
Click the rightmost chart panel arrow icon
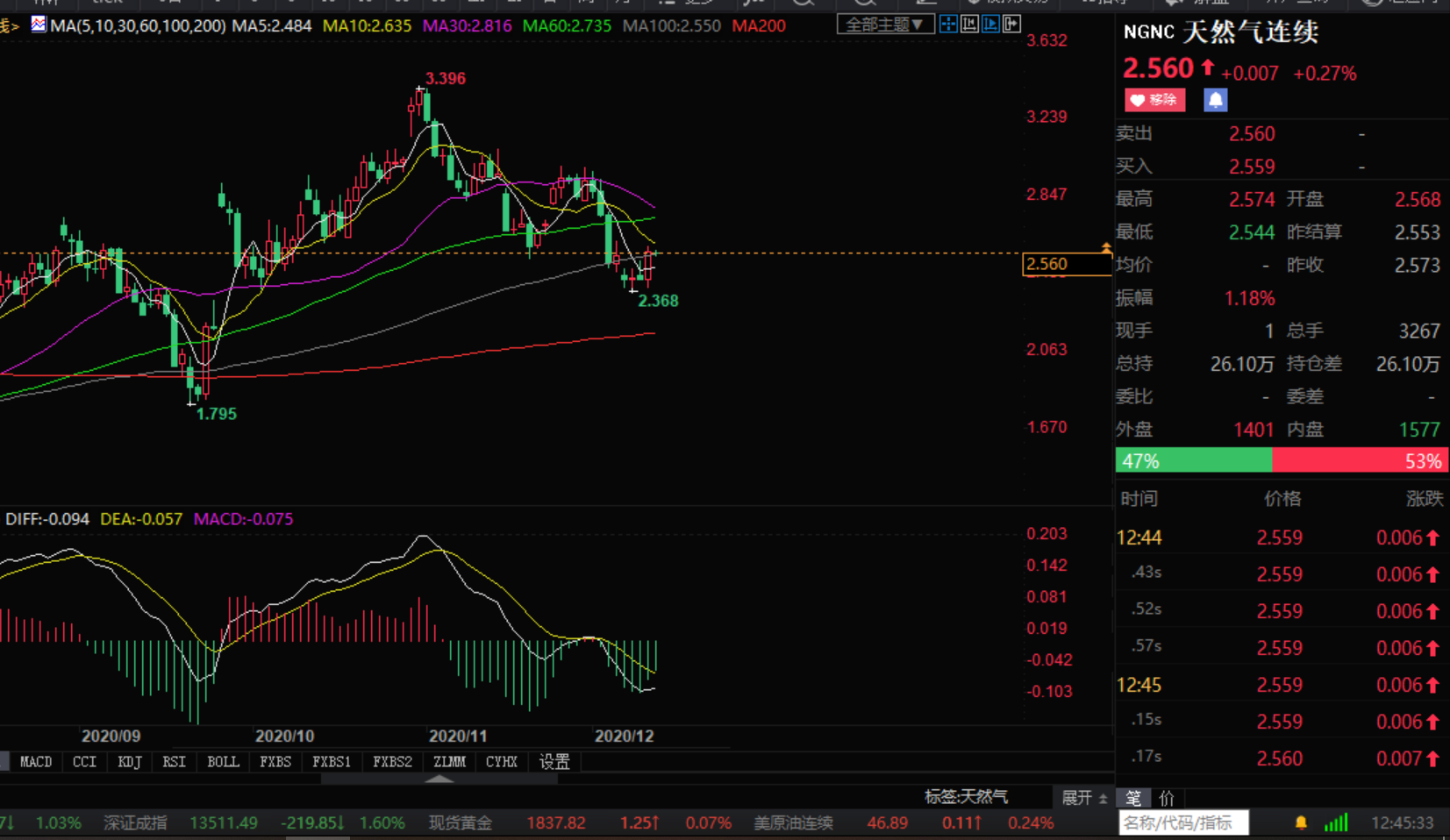(x=1011, y=25)
